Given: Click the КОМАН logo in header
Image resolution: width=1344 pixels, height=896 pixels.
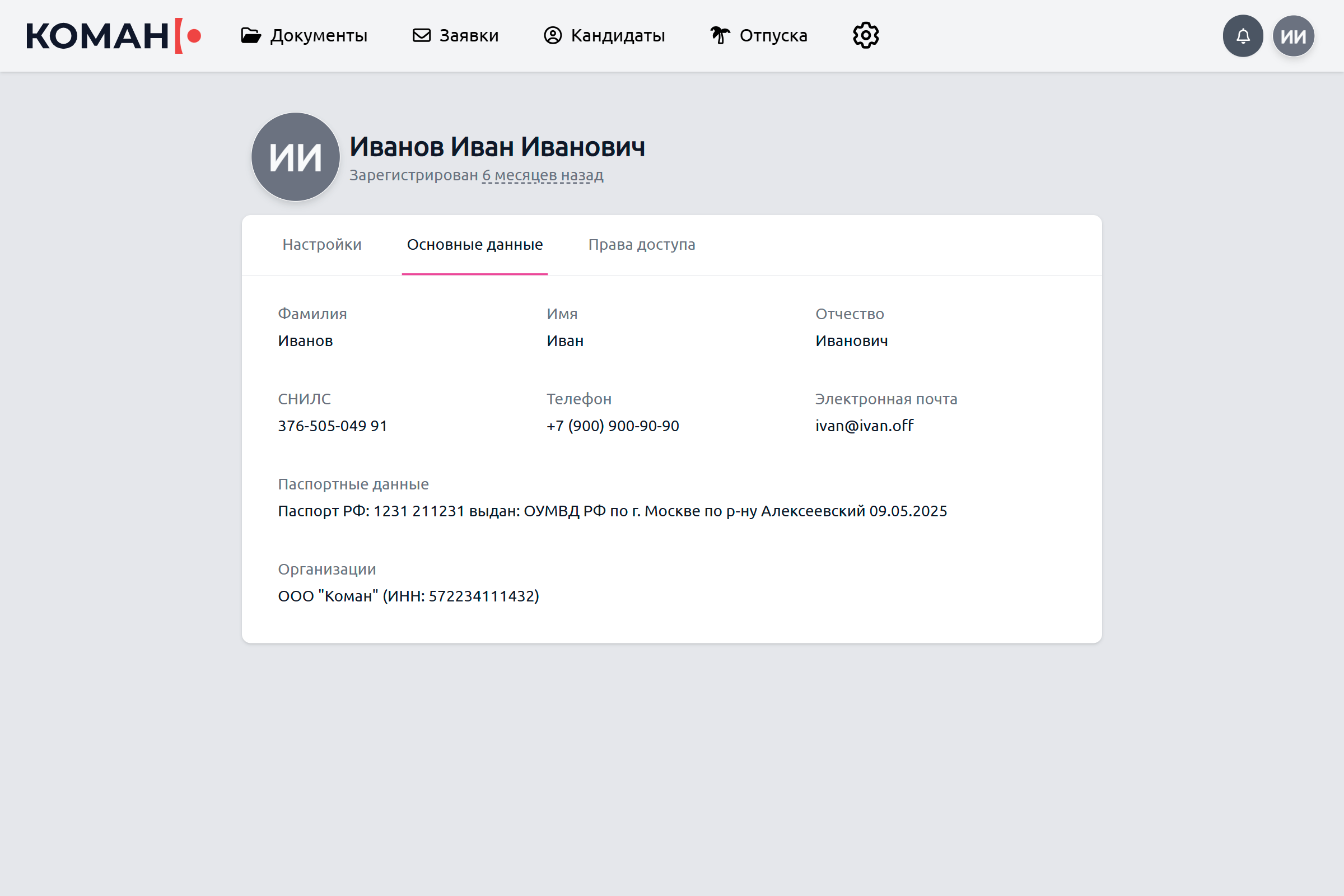Looking at the screenshot, I should 113,35.
